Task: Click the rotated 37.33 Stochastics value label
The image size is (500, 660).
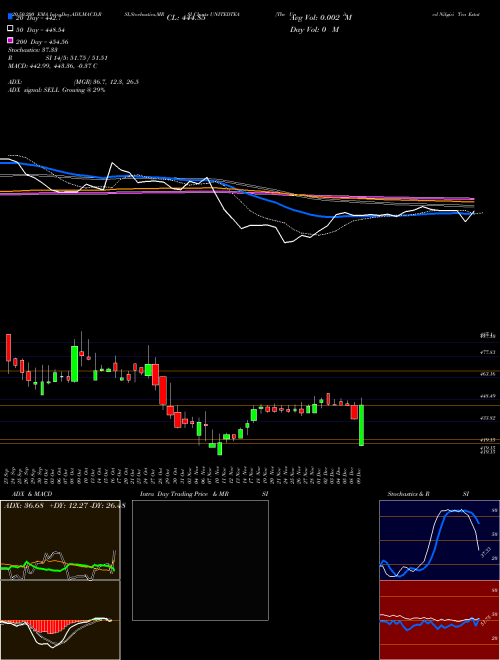Action: (x=486, y=551)
